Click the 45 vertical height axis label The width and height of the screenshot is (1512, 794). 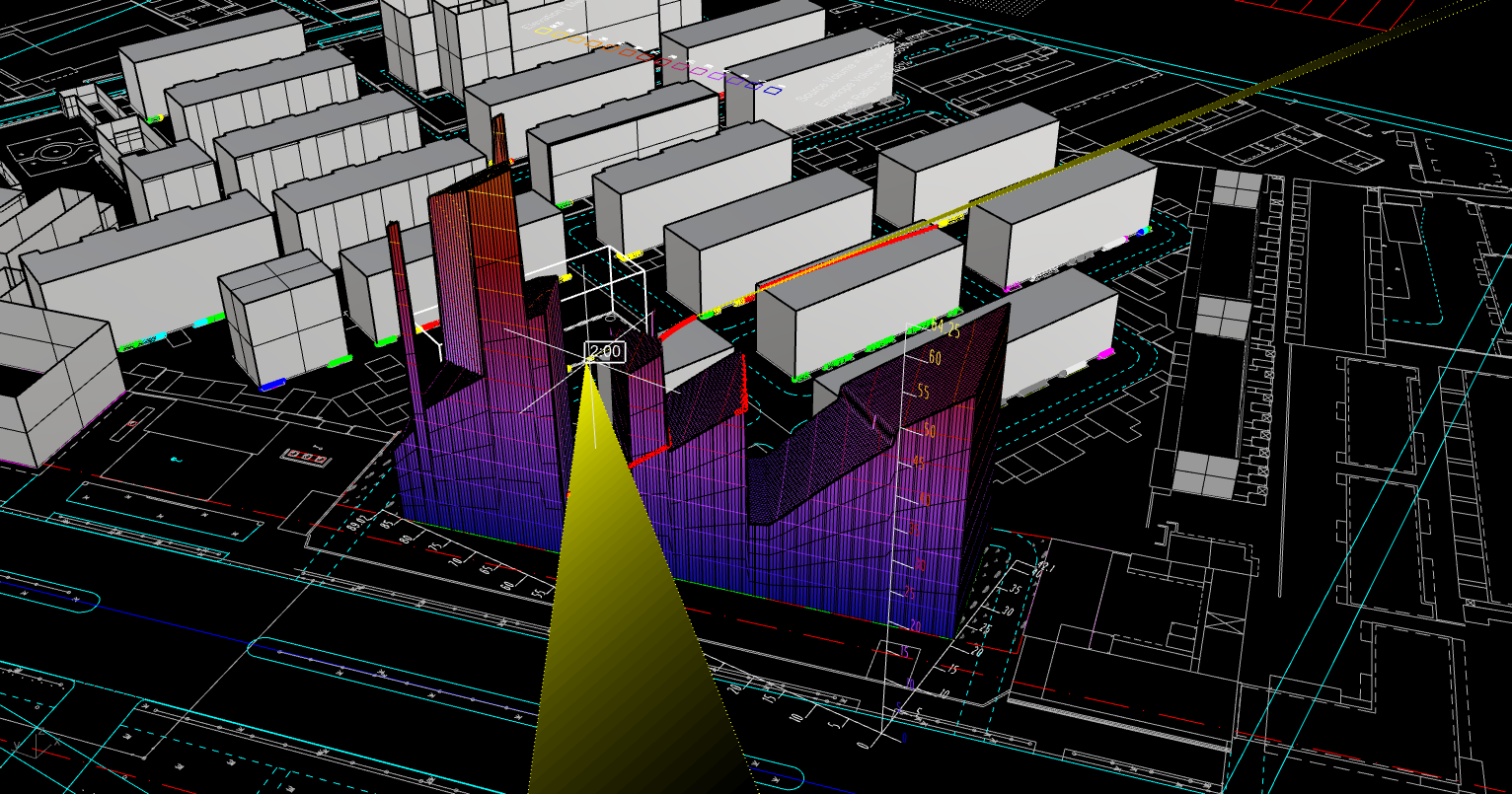918,464
